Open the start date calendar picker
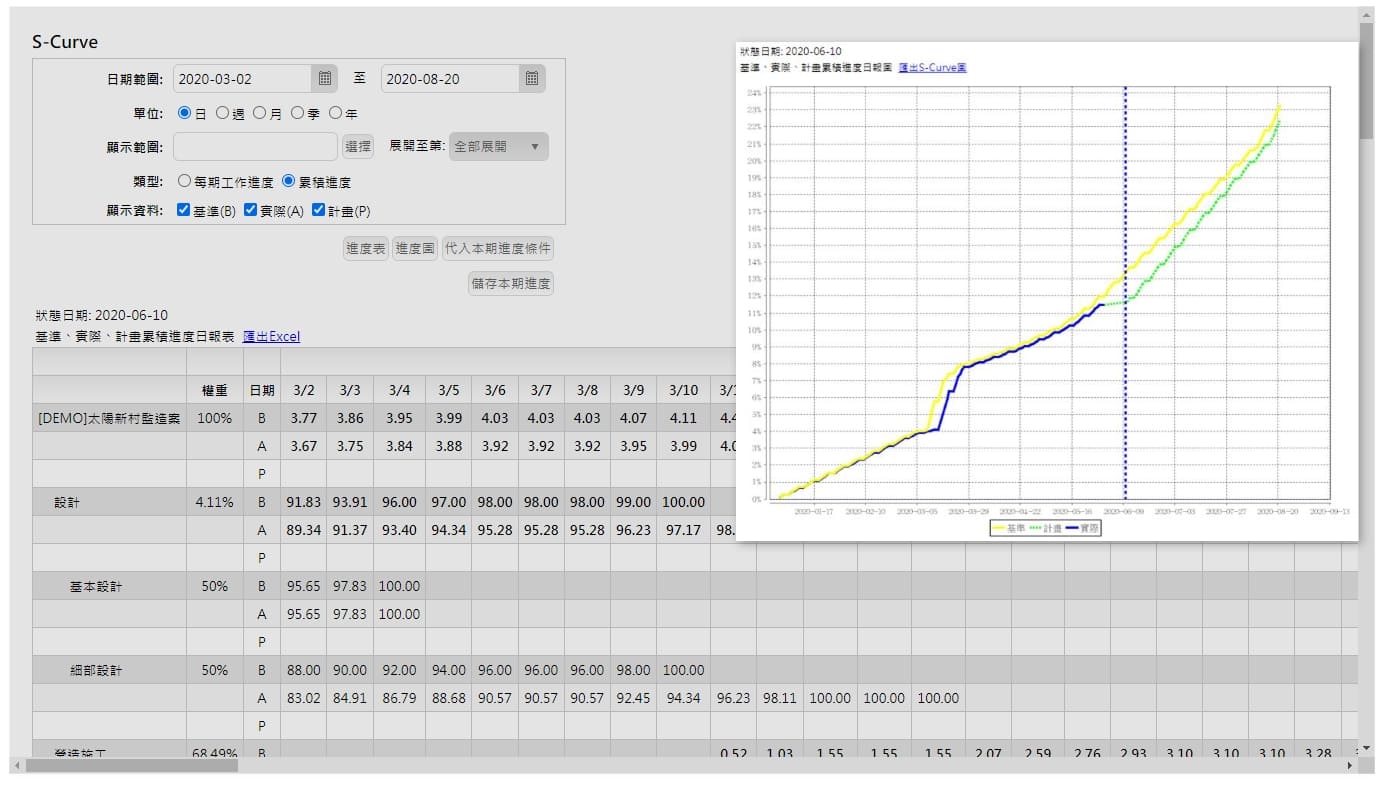This screenshot has height=786, width=1384. point(325,79)
